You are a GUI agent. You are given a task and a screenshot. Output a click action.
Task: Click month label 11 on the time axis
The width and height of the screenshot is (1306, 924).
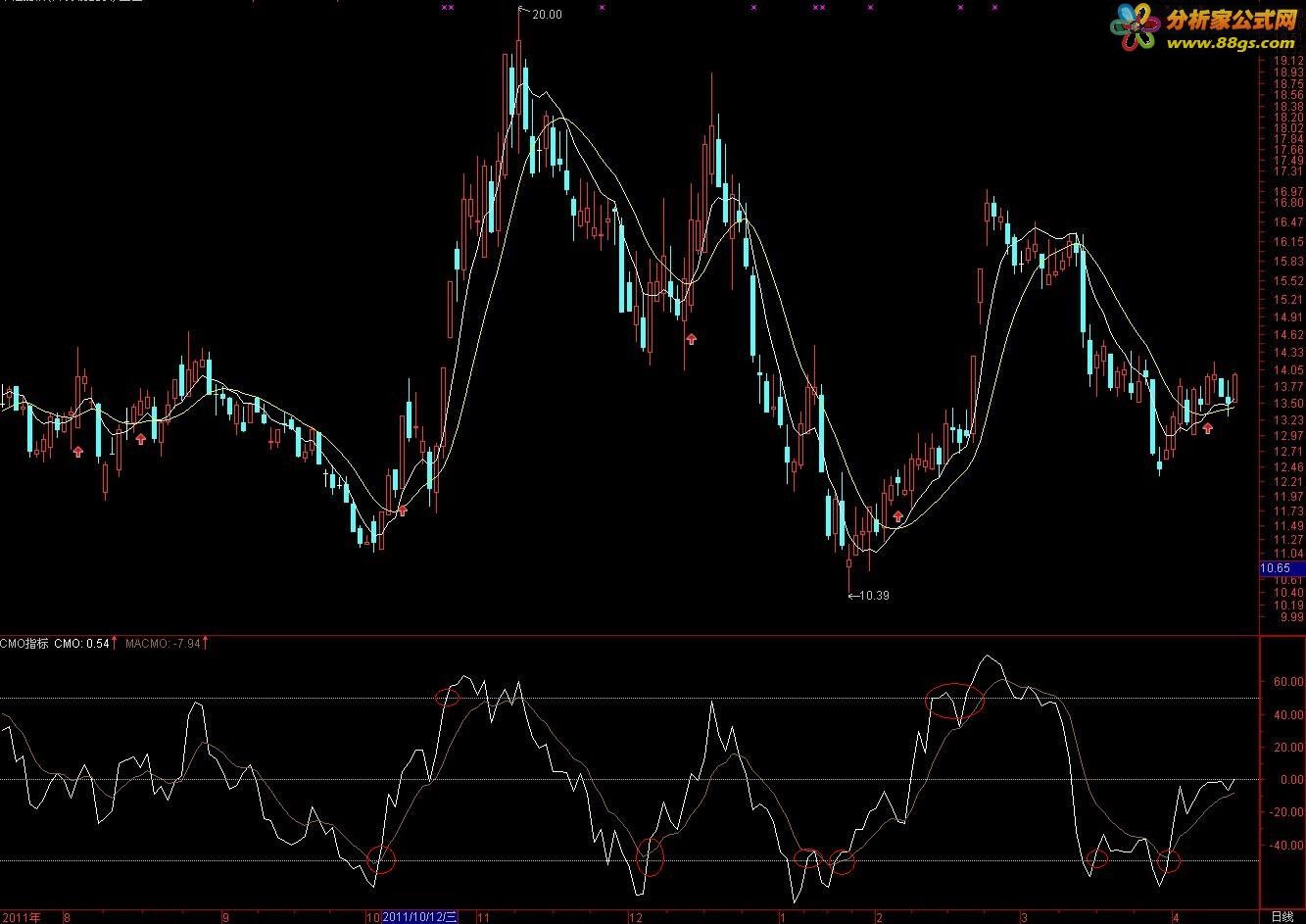483,918
